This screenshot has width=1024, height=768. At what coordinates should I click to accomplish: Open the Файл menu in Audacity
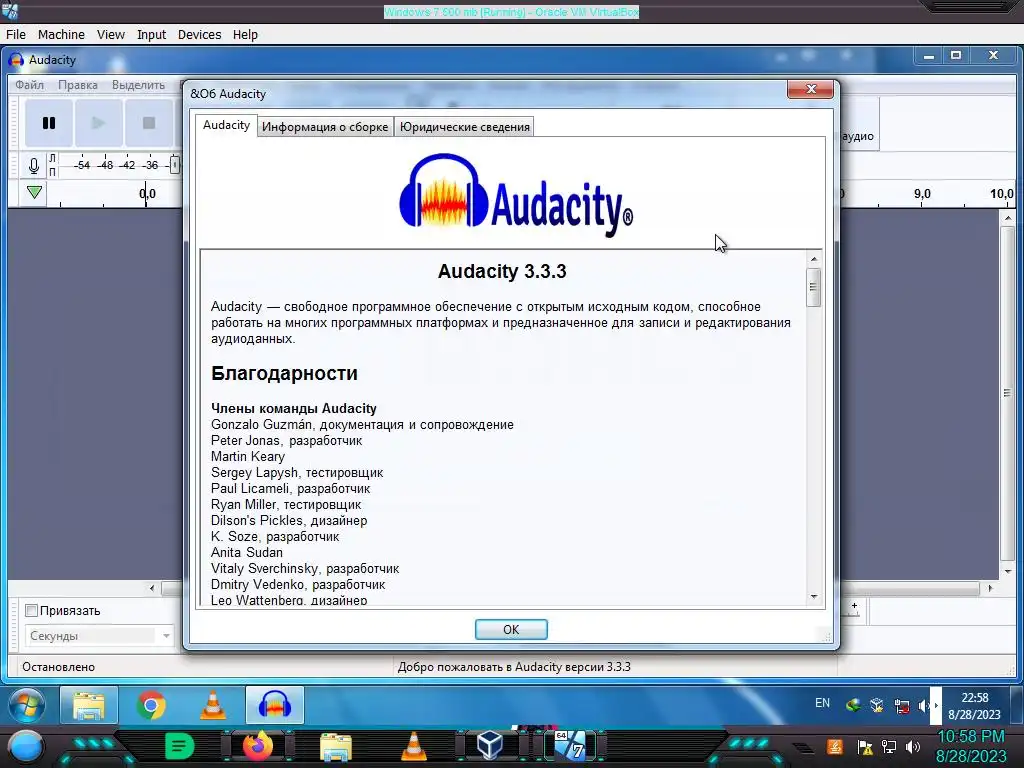[x=29, y=85]
